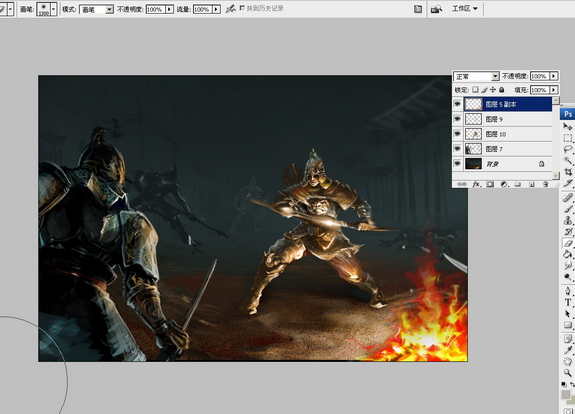This screenshot has width=575, height=414.
Task: Delete the layer with the trash icon
Action: pyautogui.click(x=545, y=184)
